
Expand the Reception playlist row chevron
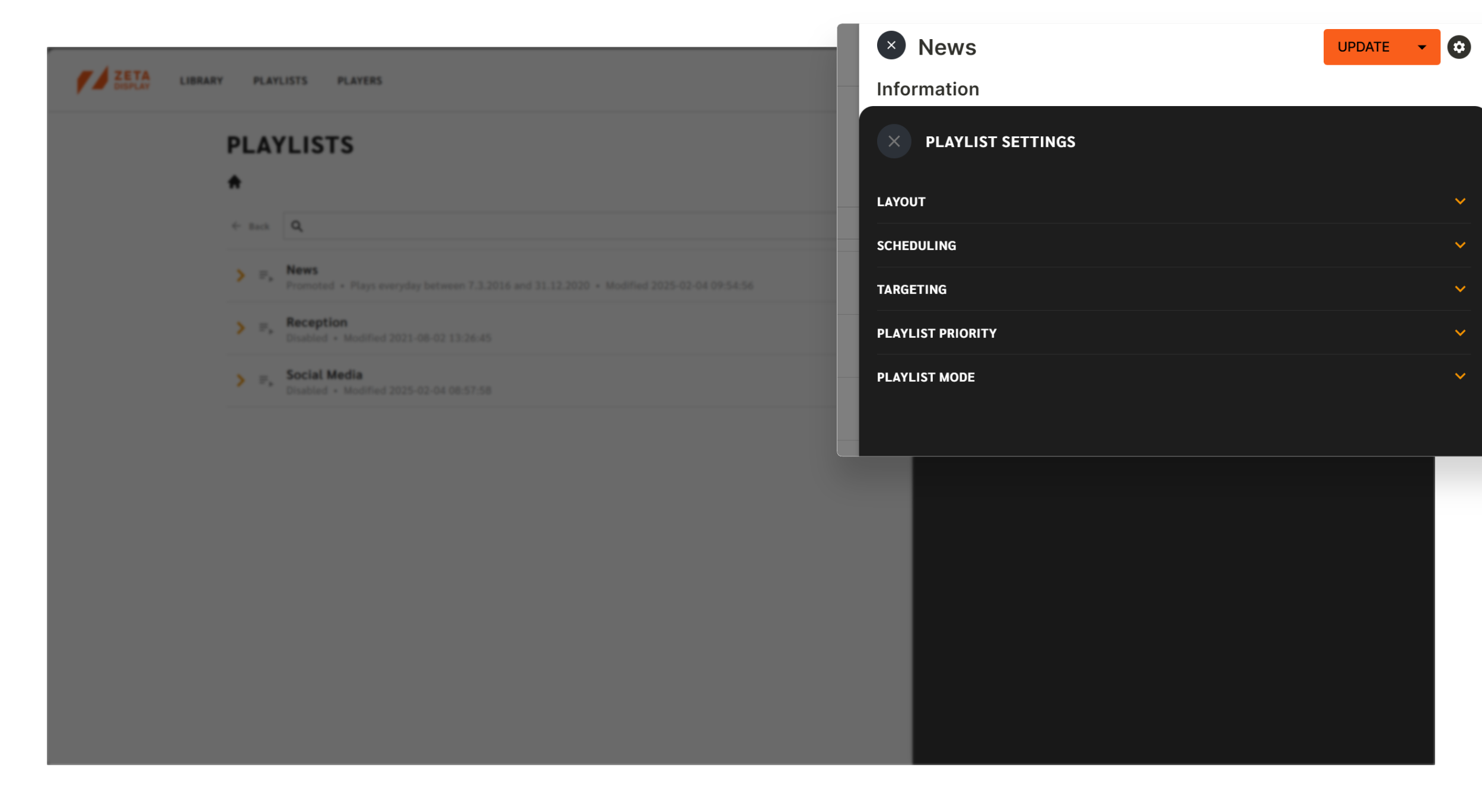[240, 328]
